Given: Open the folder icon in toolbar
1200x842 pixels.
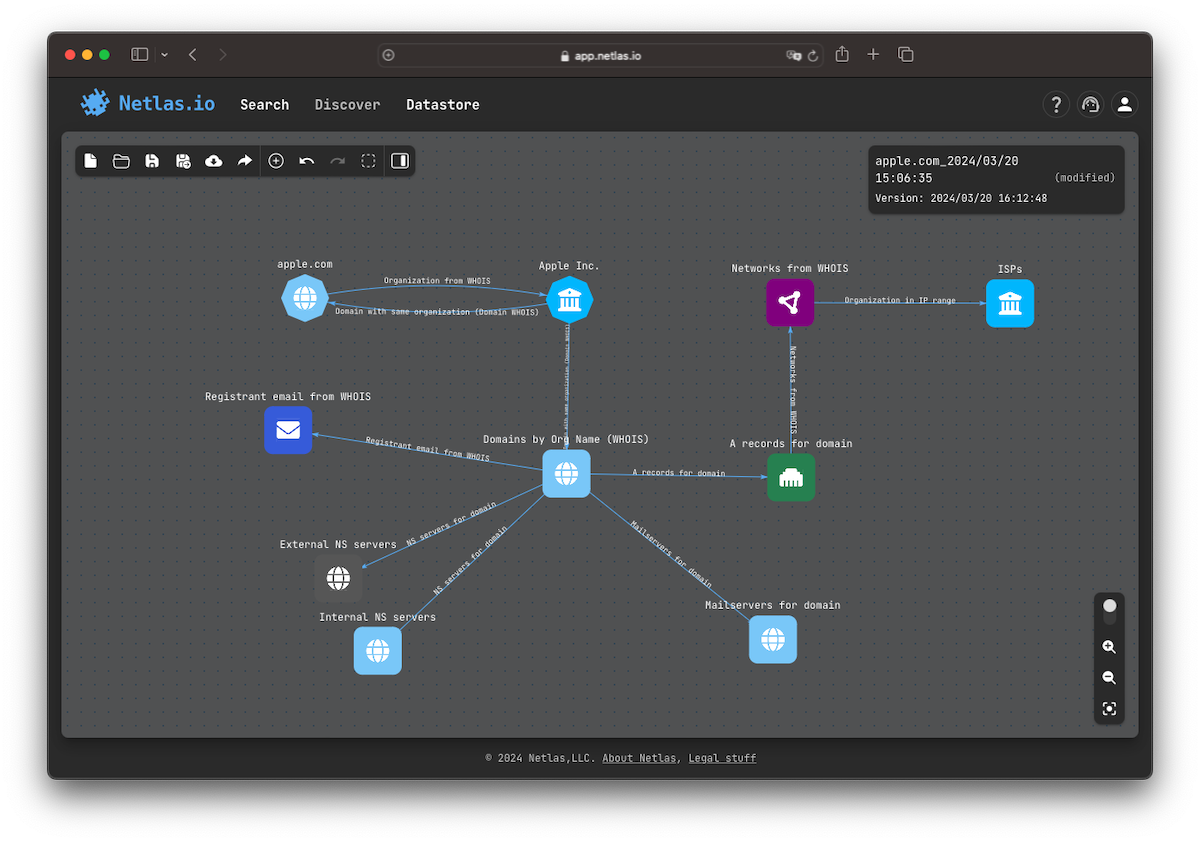Looking at the screenshot, I should tap(121, 161).
